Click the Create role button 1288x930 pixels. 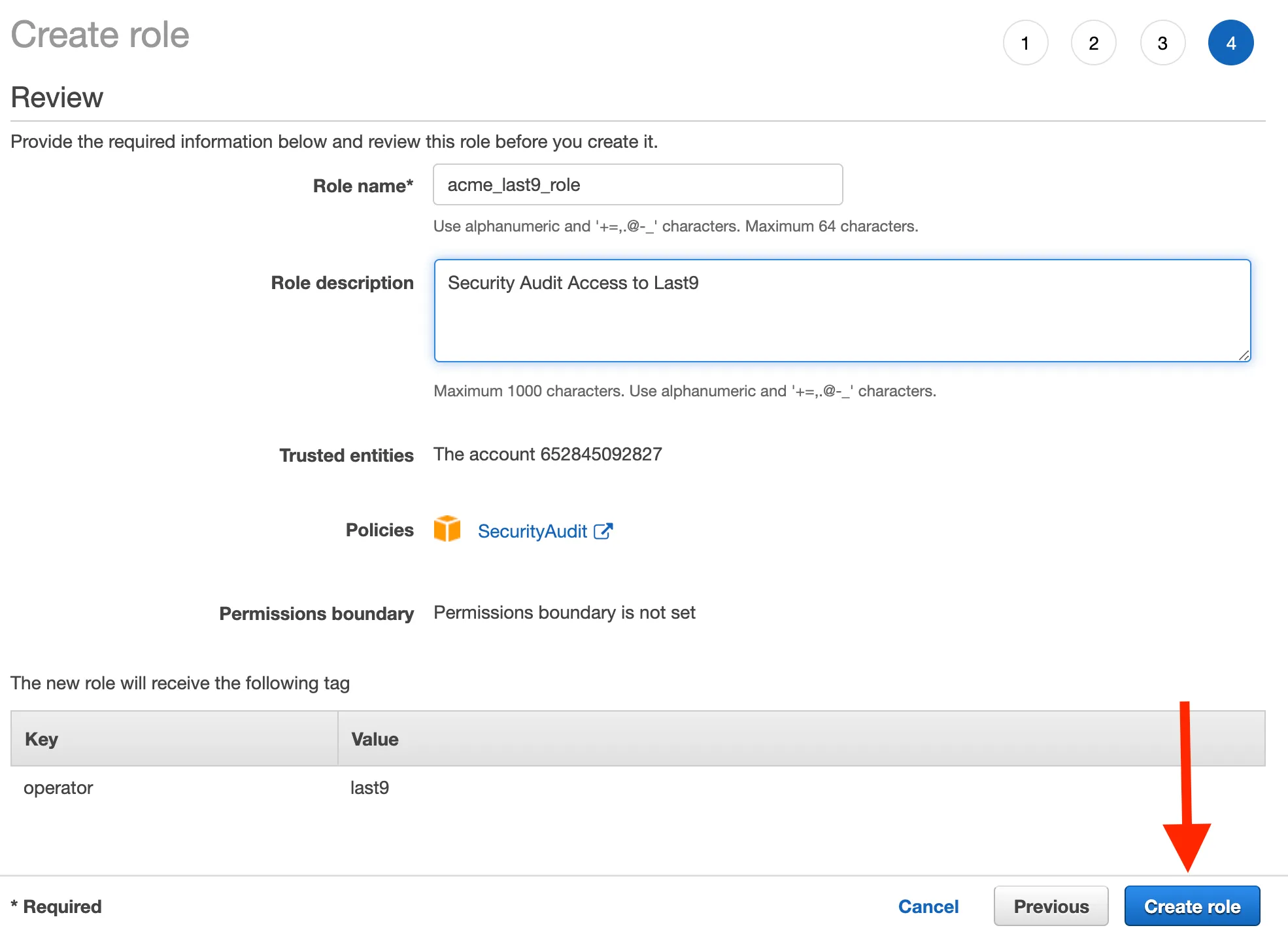[x=1192, y=906]
